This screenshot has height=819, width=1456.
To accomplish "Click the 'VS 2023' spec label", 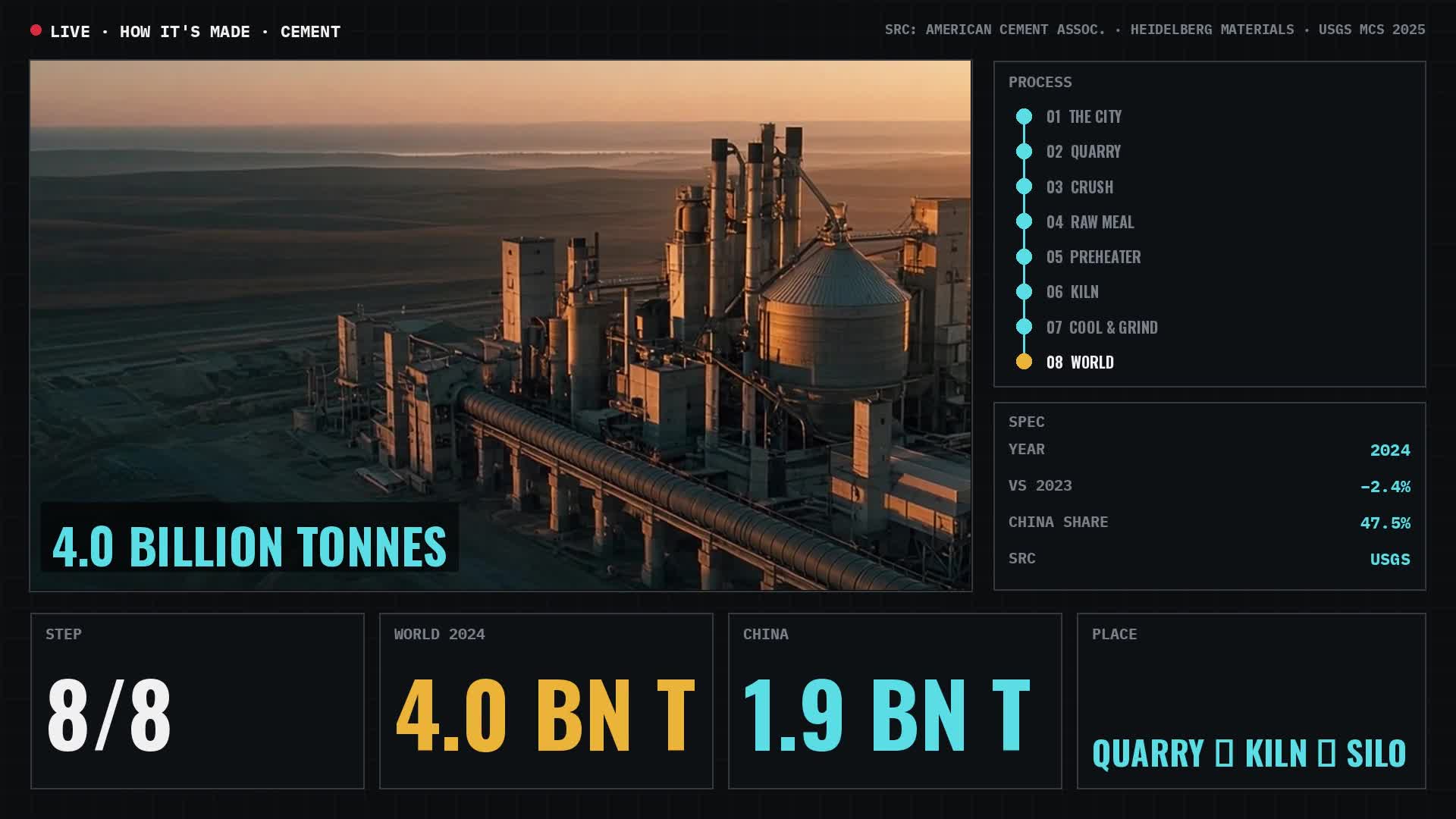I will tap(1040, 485).
